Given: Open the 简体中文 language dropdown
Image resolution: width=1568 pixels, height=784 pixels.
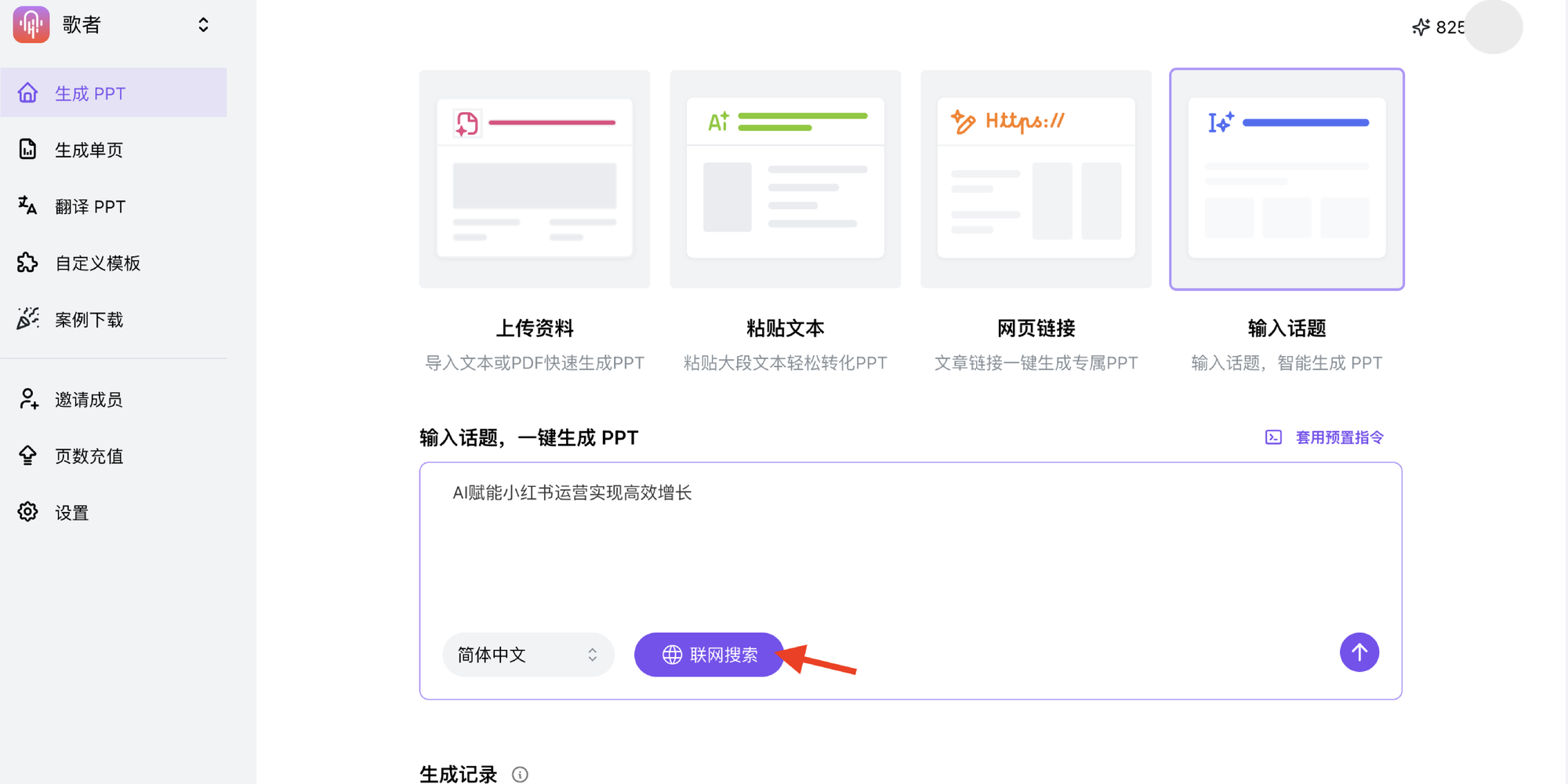Looking at the screenshot, I should coord(528,655).
